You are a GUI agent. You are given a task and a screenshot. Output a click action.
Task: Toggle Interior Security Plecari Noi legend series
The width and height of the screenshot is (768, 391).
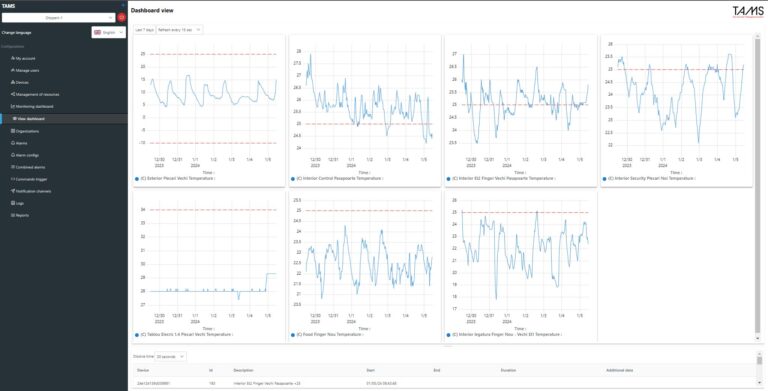click(x=649, y=179)
